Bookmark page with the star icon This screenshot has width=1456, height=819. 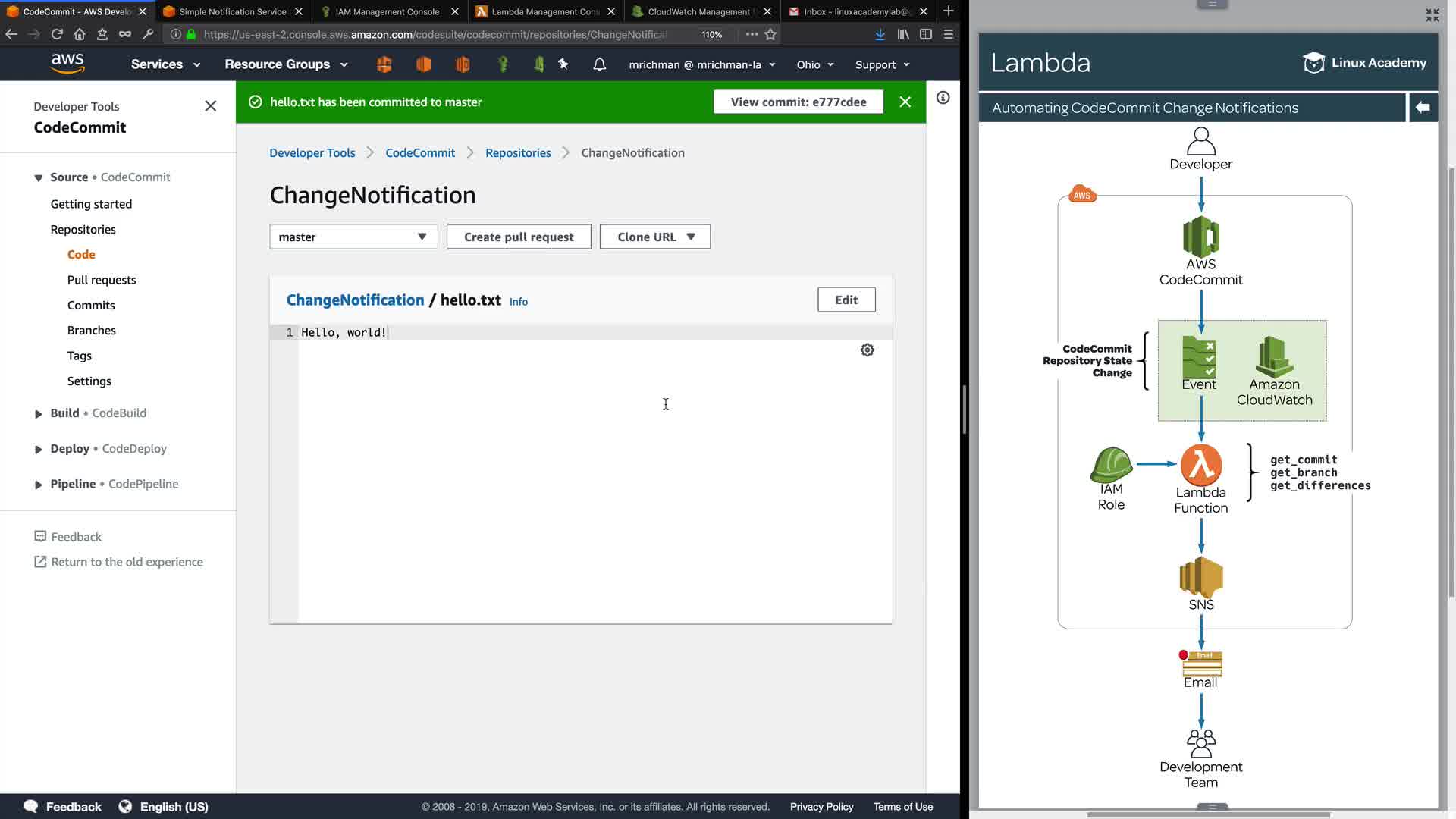click(x=770, y=34)
